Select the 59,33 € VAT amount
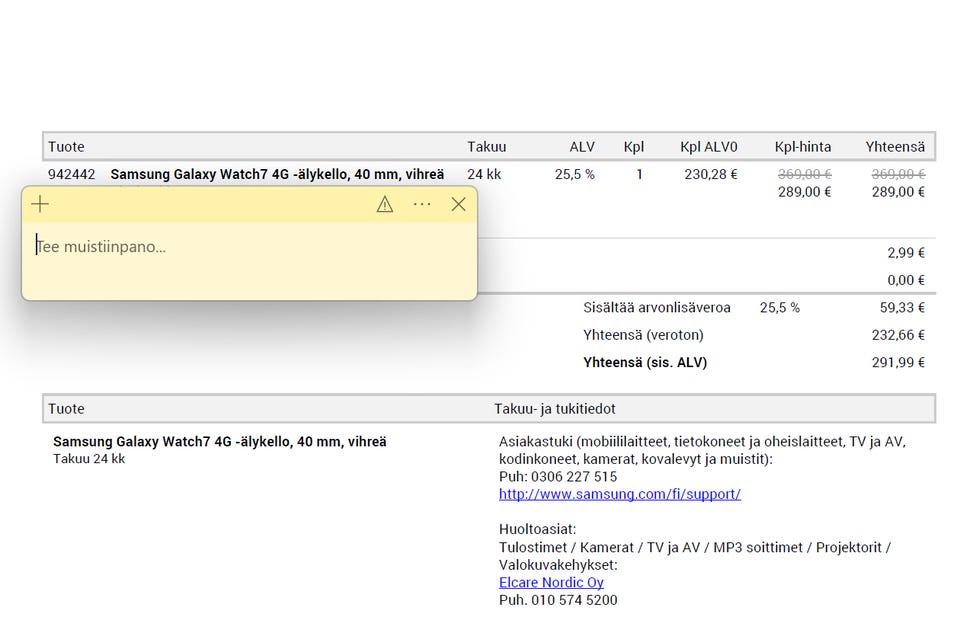This screenshot has height=617, width=960. coord(902,307)
